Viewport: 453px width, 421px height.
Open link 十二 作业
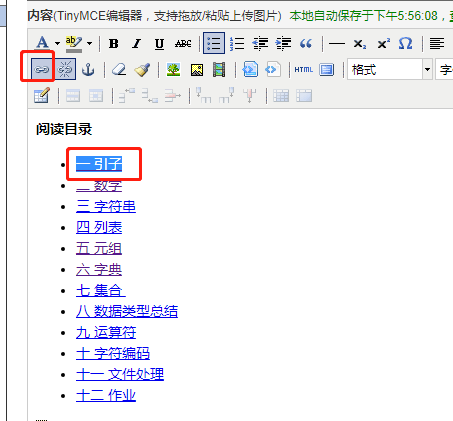tap(106, 395)
